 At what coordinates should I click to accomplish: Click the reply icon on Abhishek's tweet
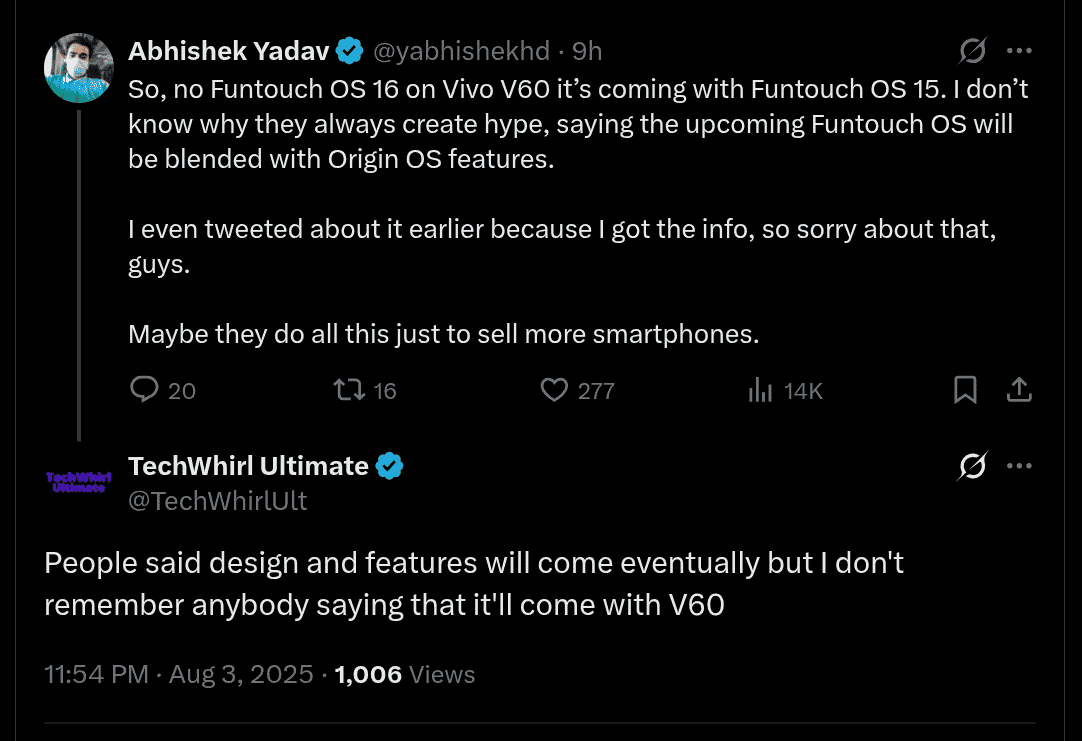click(x=143, y=390)
